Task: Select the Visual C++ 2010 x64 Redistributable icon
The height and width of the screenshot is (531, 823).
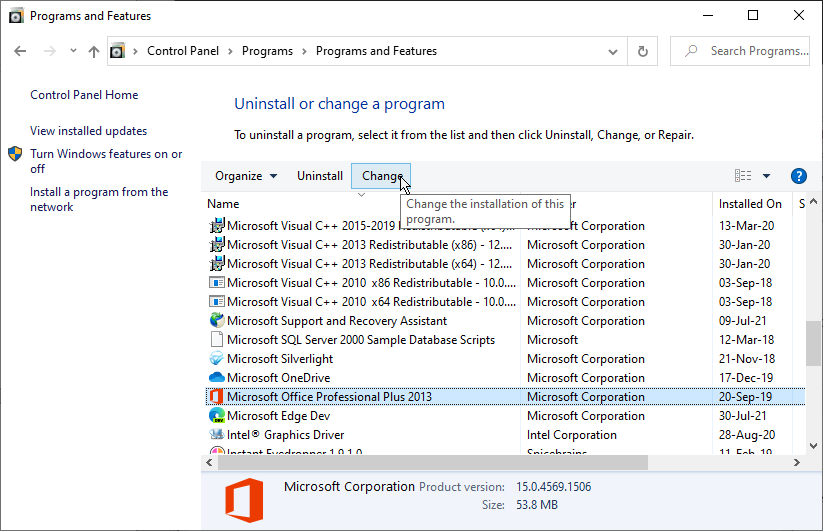Action: pos(217,302)
